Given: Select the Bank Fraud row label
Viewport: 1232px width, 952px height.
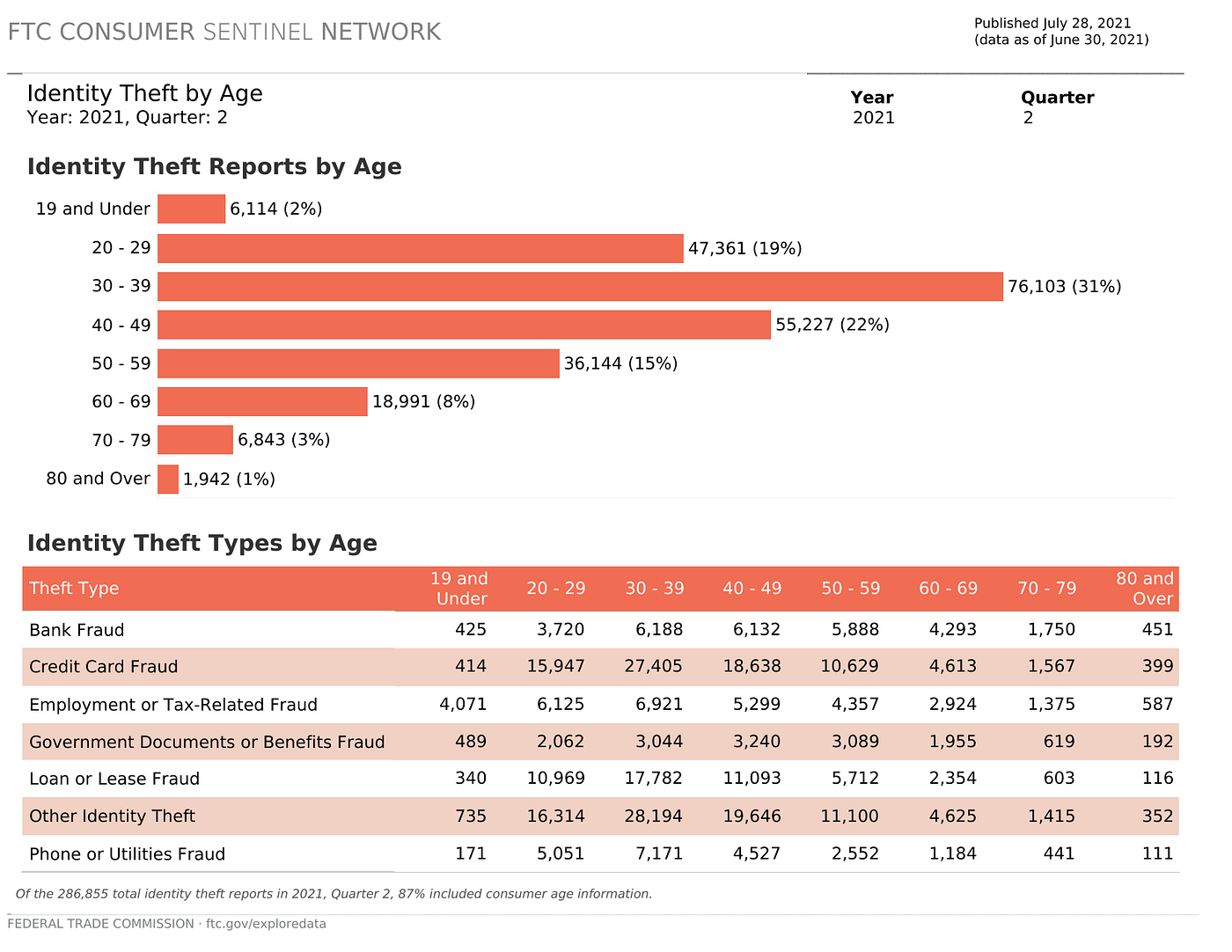Looking at the screenshot, I should coord(77,630).
